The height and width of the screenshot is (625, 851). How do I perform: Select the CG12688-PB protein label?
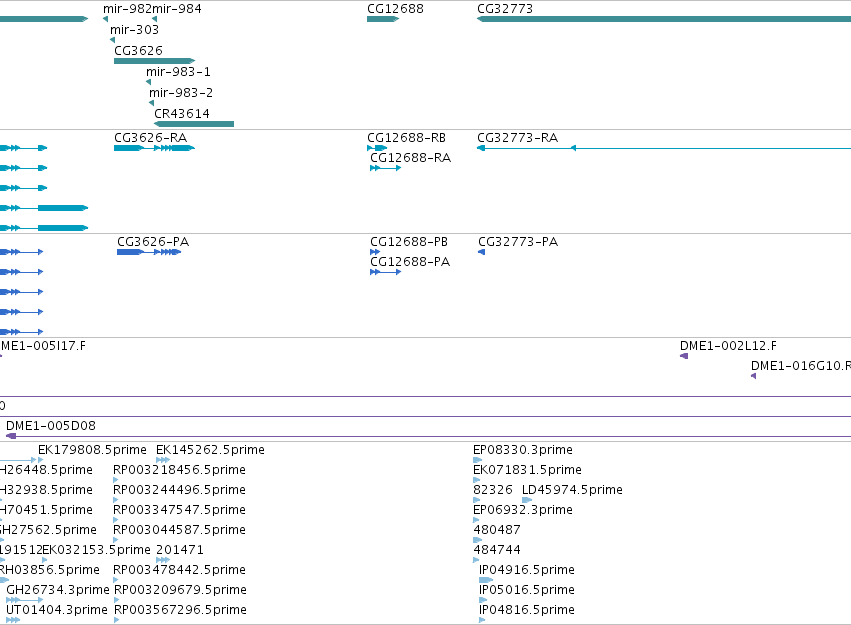409,242
